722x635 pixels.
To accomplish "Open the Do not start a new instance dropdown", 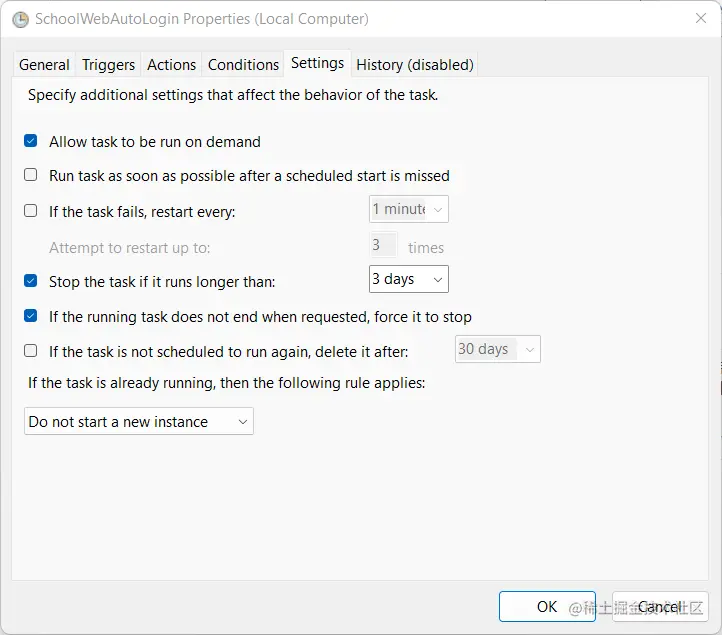I will [x=139, y=421].
